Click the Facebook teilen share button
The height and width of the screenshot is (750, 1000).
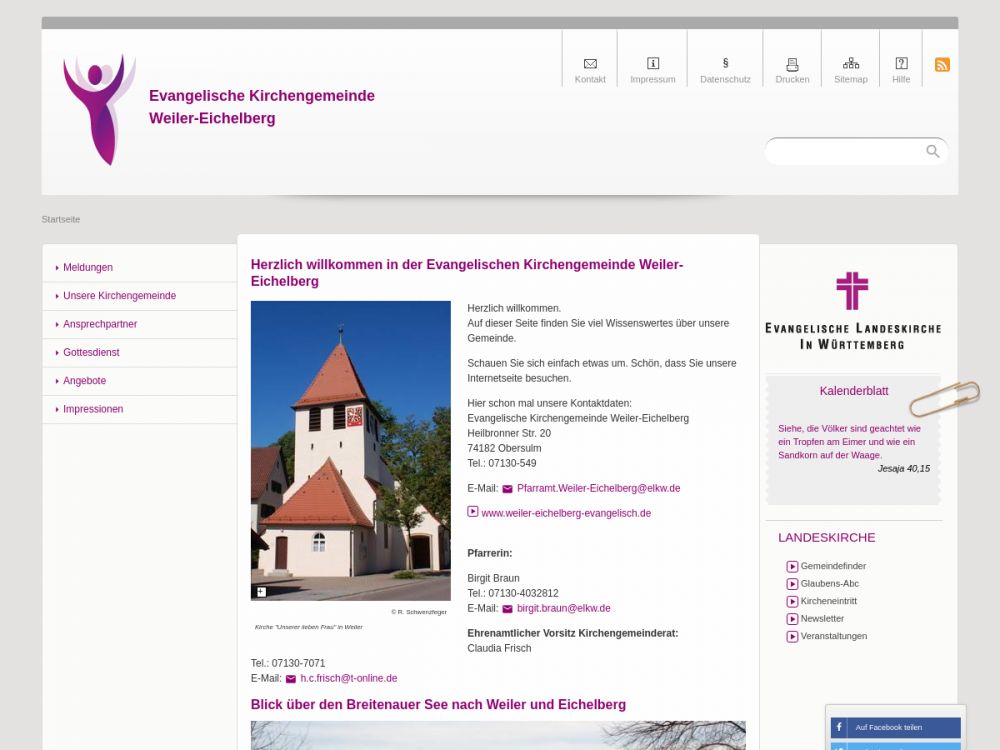click(896, 727)
